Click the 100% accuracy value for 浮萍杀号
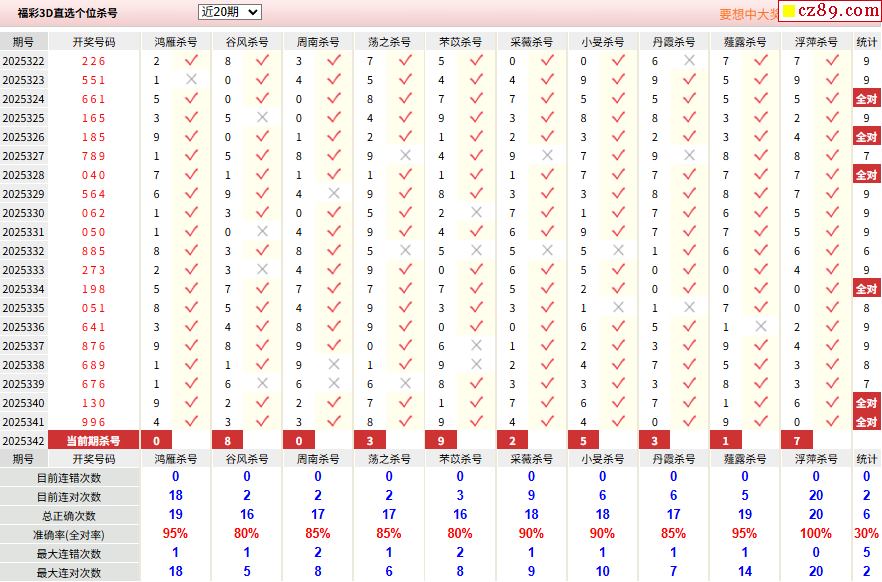Screen dimensions: 882x582 816,533
